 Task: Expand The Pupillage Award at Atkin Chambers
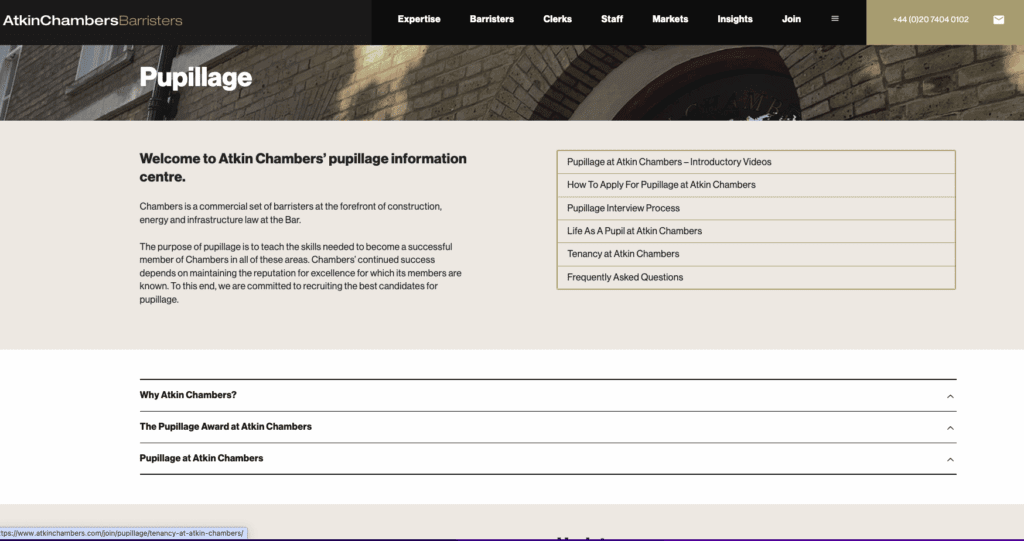point(225,427)
